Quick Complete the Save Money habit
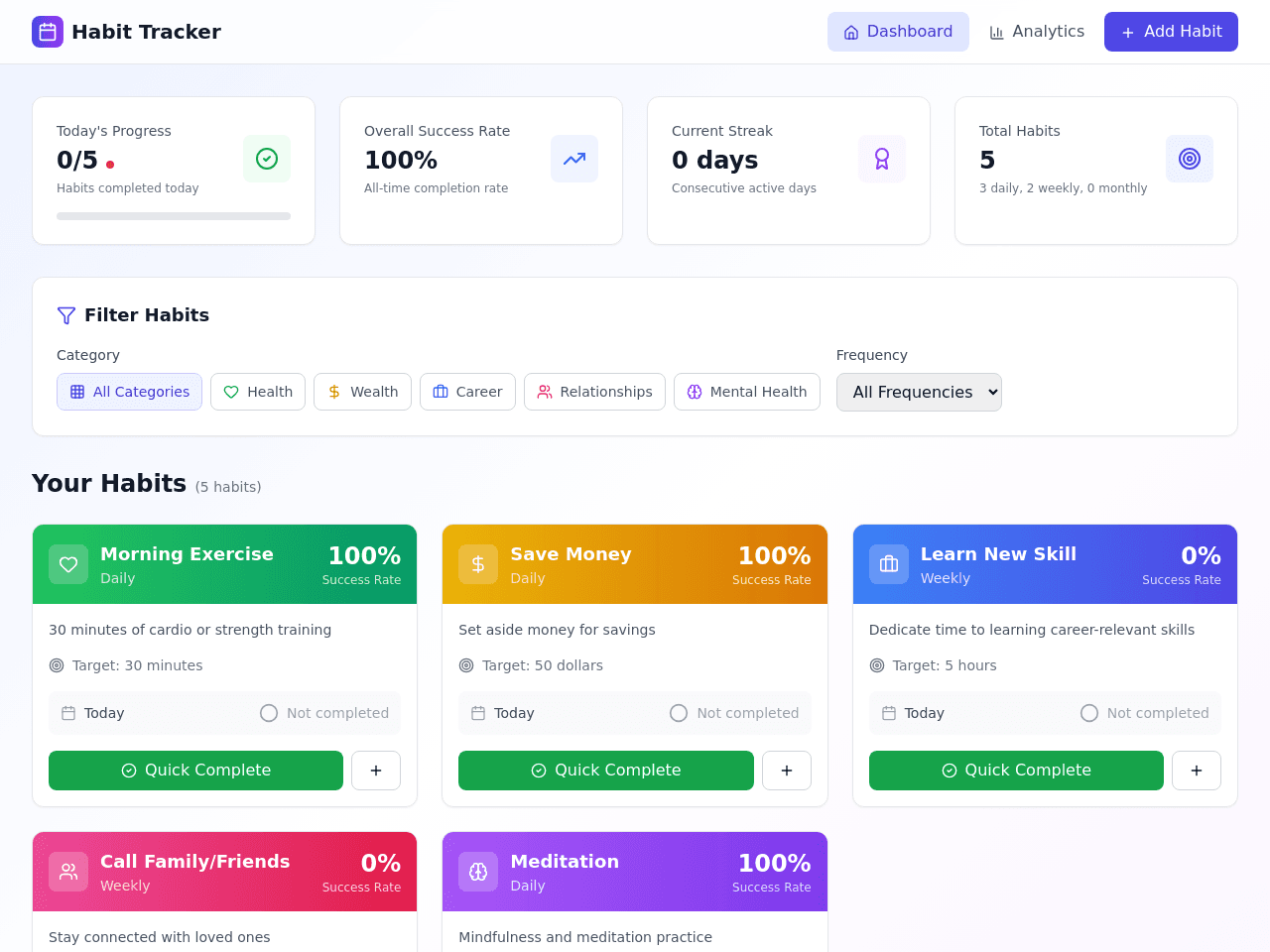This screenshot has width=1270, height=952. coord(606,771)
